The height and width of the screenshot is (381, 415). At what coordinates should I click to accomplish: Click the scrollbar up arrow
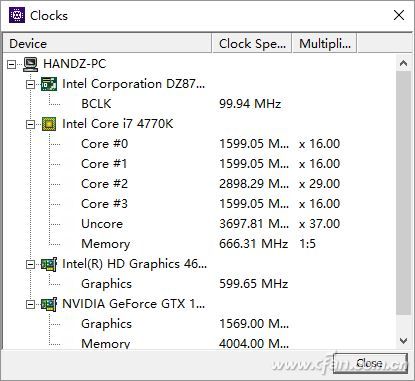point(403,63)
